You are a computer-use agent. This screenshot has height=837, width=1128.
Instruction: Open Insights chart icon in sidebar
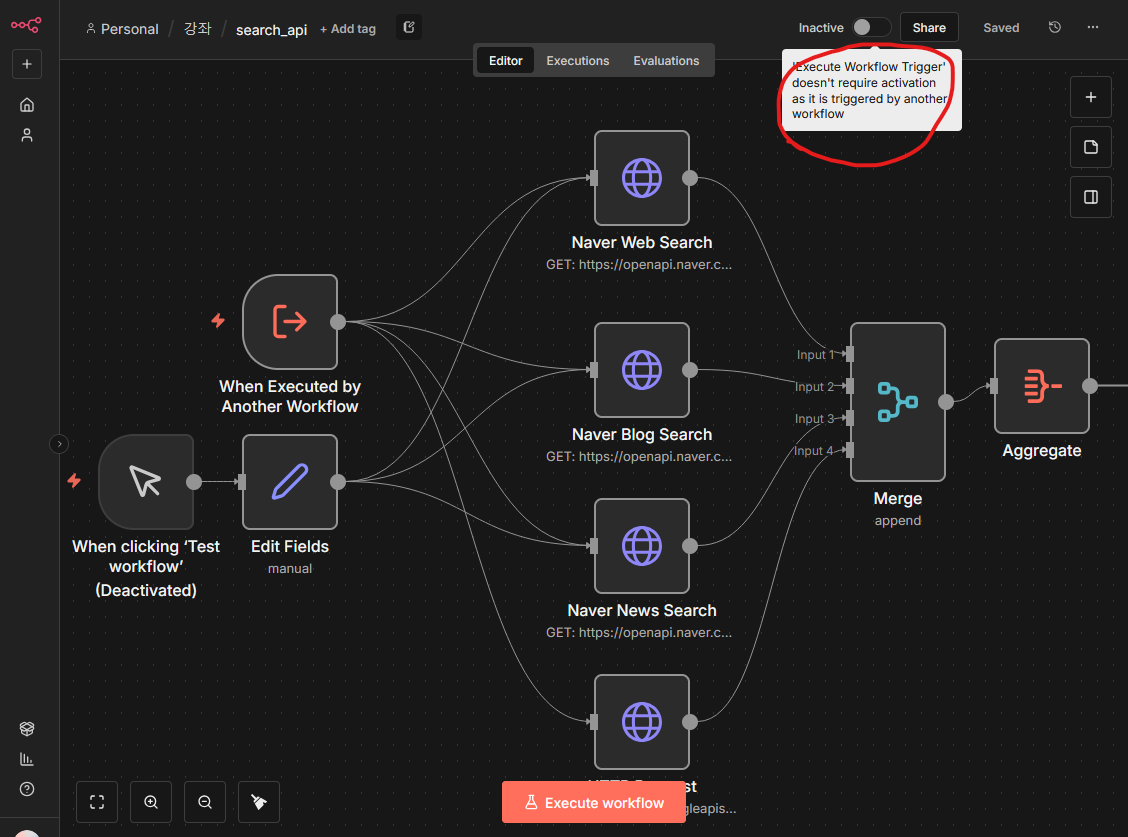pyautogui.click(x=27, y=759)
